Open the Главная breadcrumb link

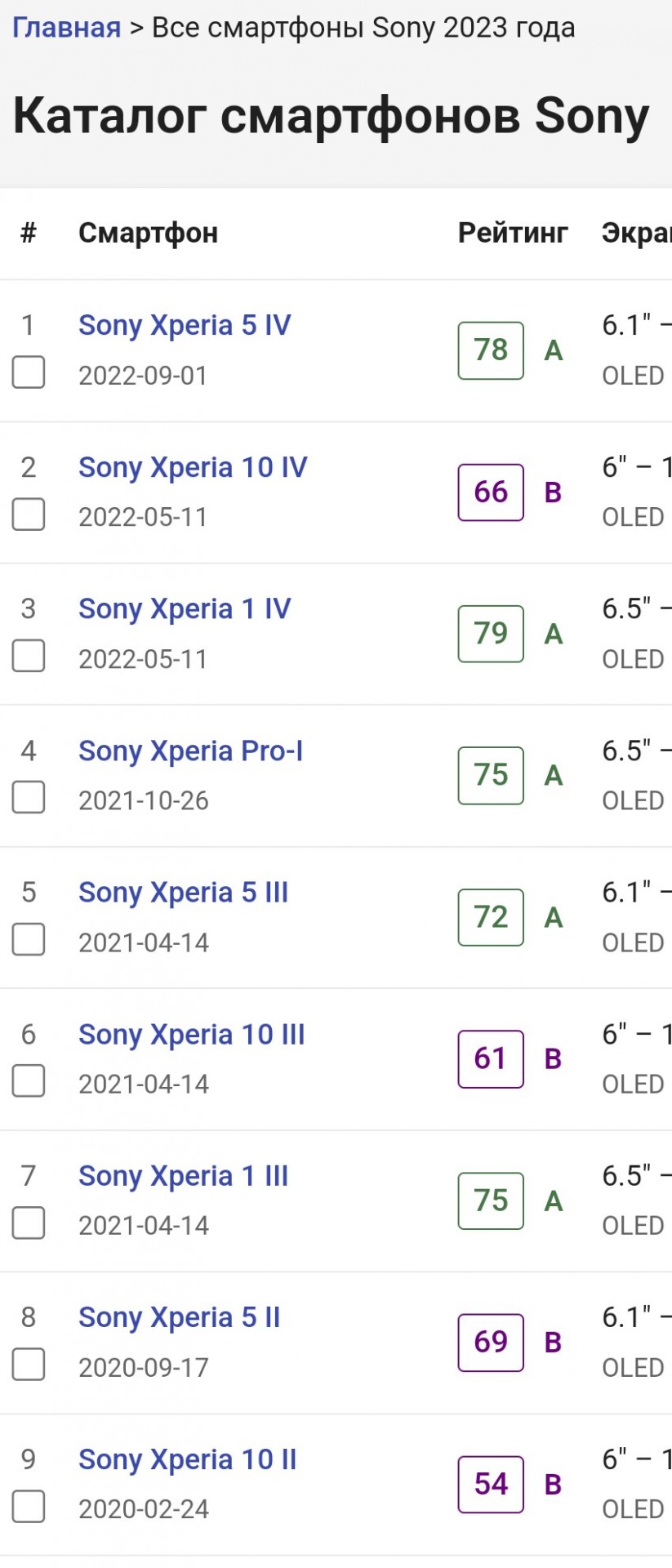(x=66, y=28)
